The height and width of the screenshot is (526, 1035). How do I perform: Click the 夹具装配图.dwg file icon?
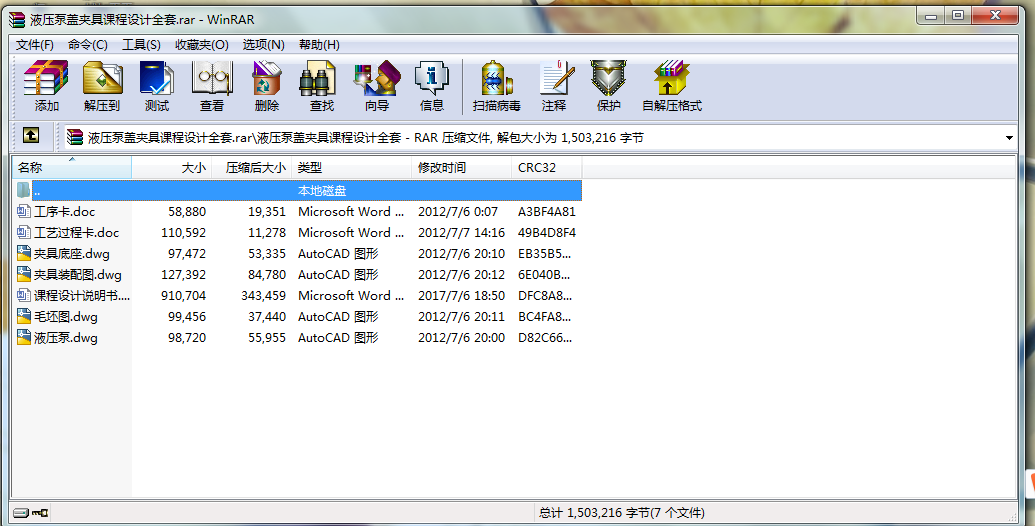[24, 275]
